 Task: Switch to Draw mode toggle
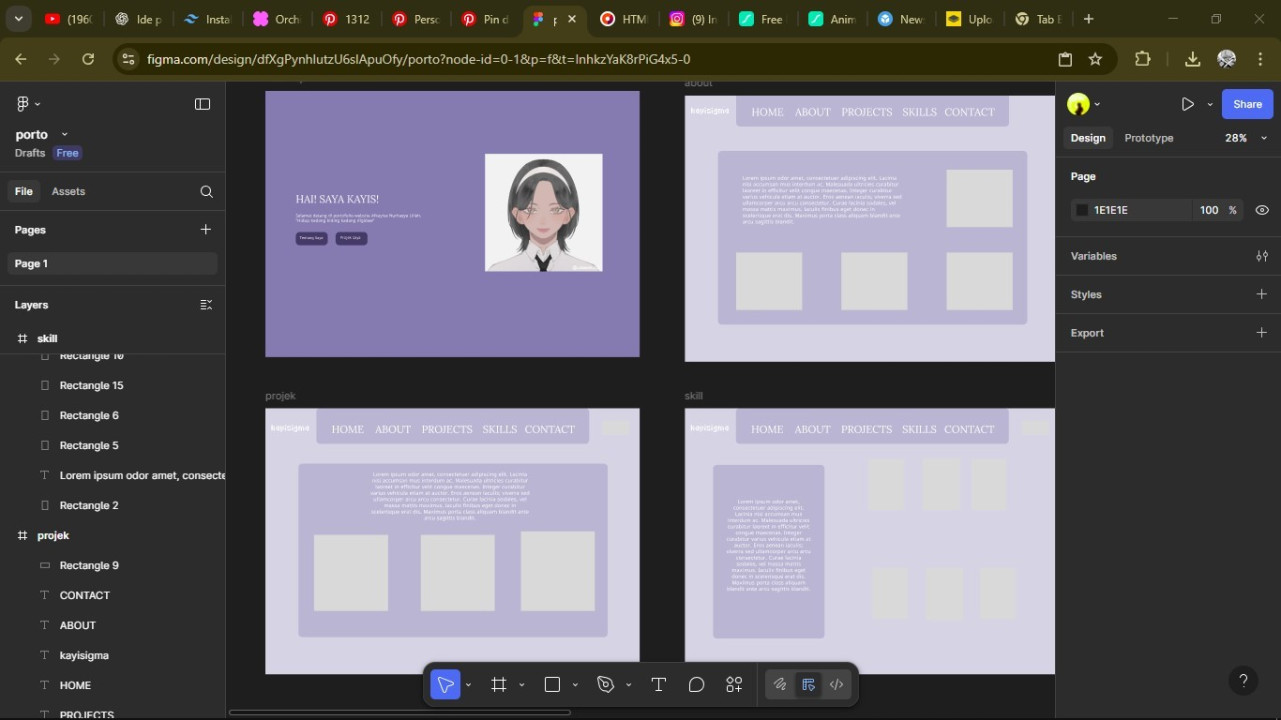coord(780,685)
